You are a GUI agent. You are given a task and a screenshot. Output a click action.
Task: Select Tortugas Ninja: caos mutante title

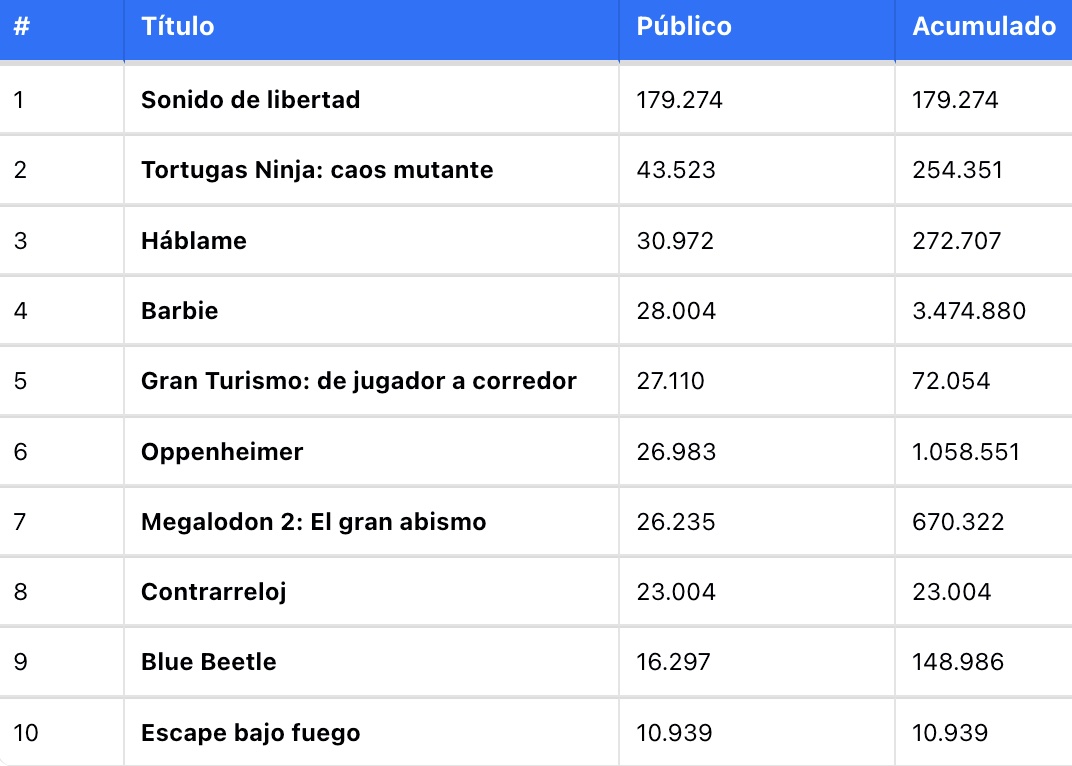(317, 170)
